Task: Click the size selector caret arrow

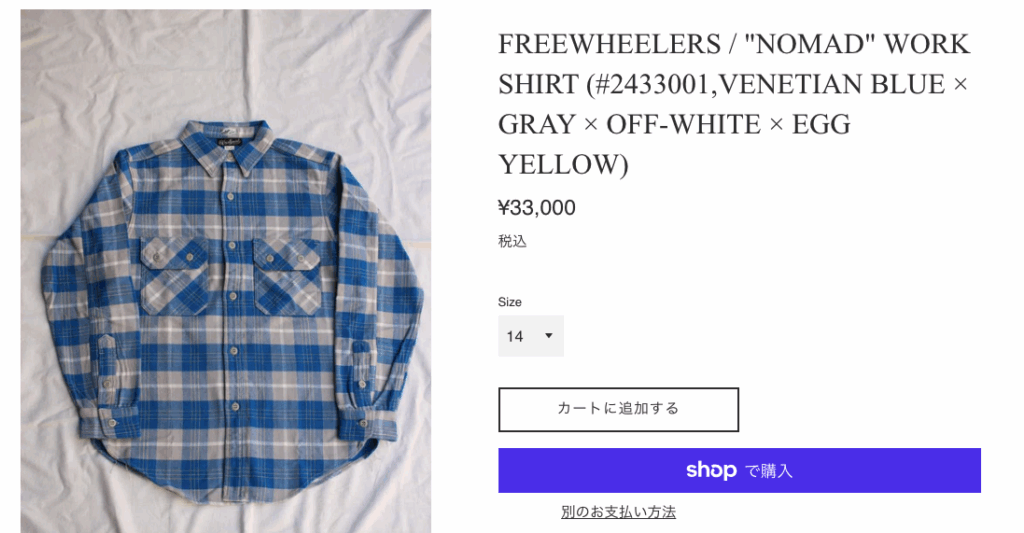Action: tap(549, 336)
